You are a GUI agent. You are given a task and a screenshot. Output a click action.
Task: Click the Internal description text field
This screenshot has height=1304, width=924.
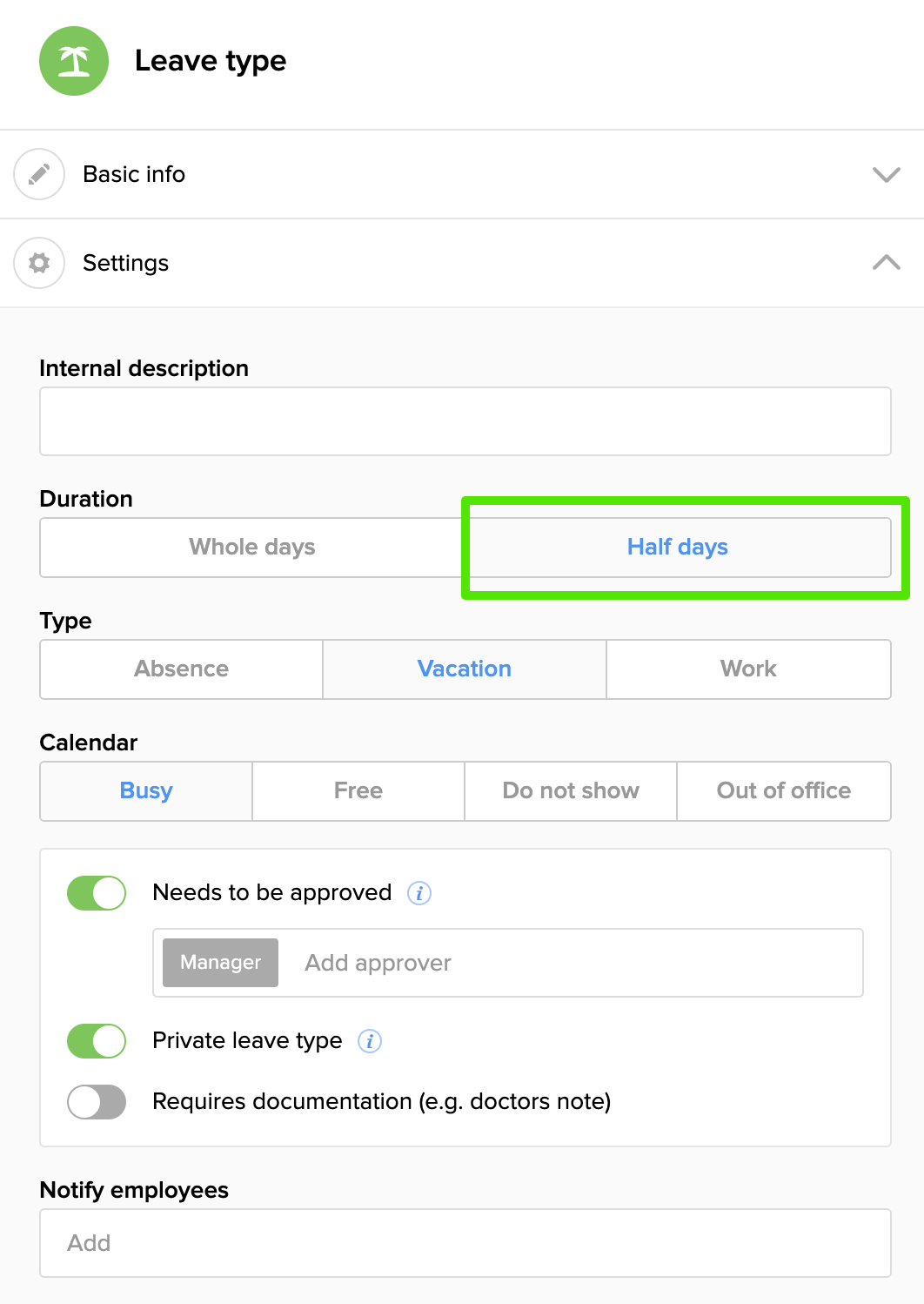(465, 421)
